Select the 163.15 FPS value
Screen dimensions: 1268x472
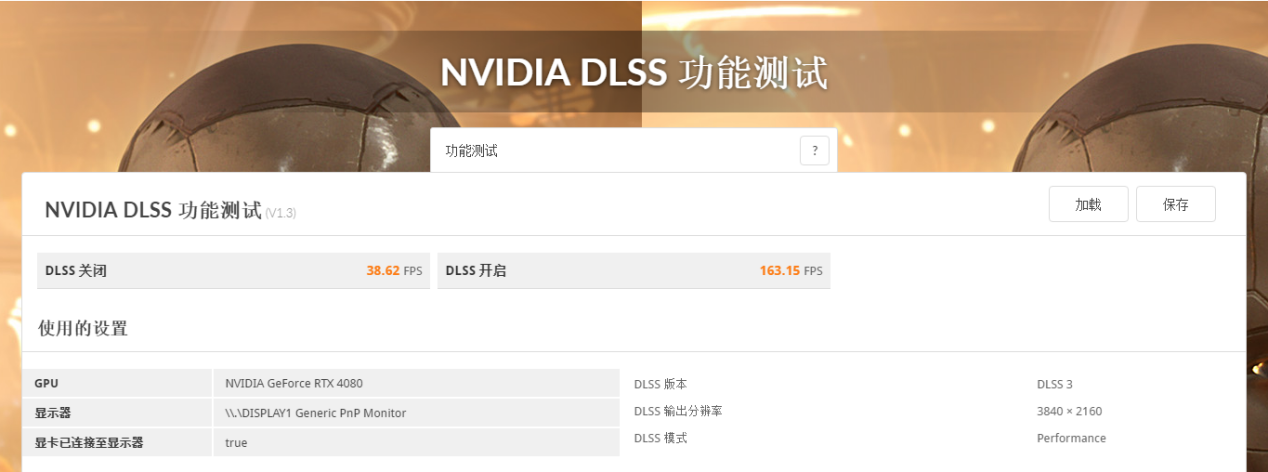coord(791,270)
